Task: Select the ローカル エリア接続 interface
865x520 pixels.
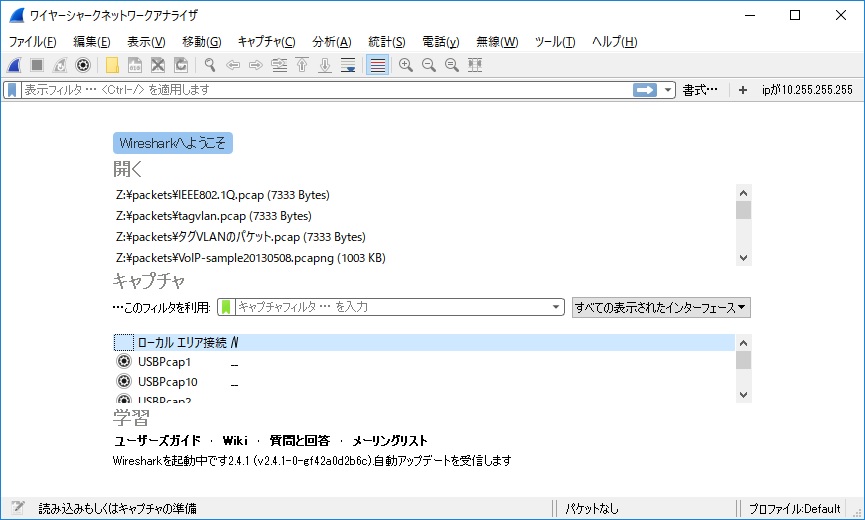Action: [424, 342]
